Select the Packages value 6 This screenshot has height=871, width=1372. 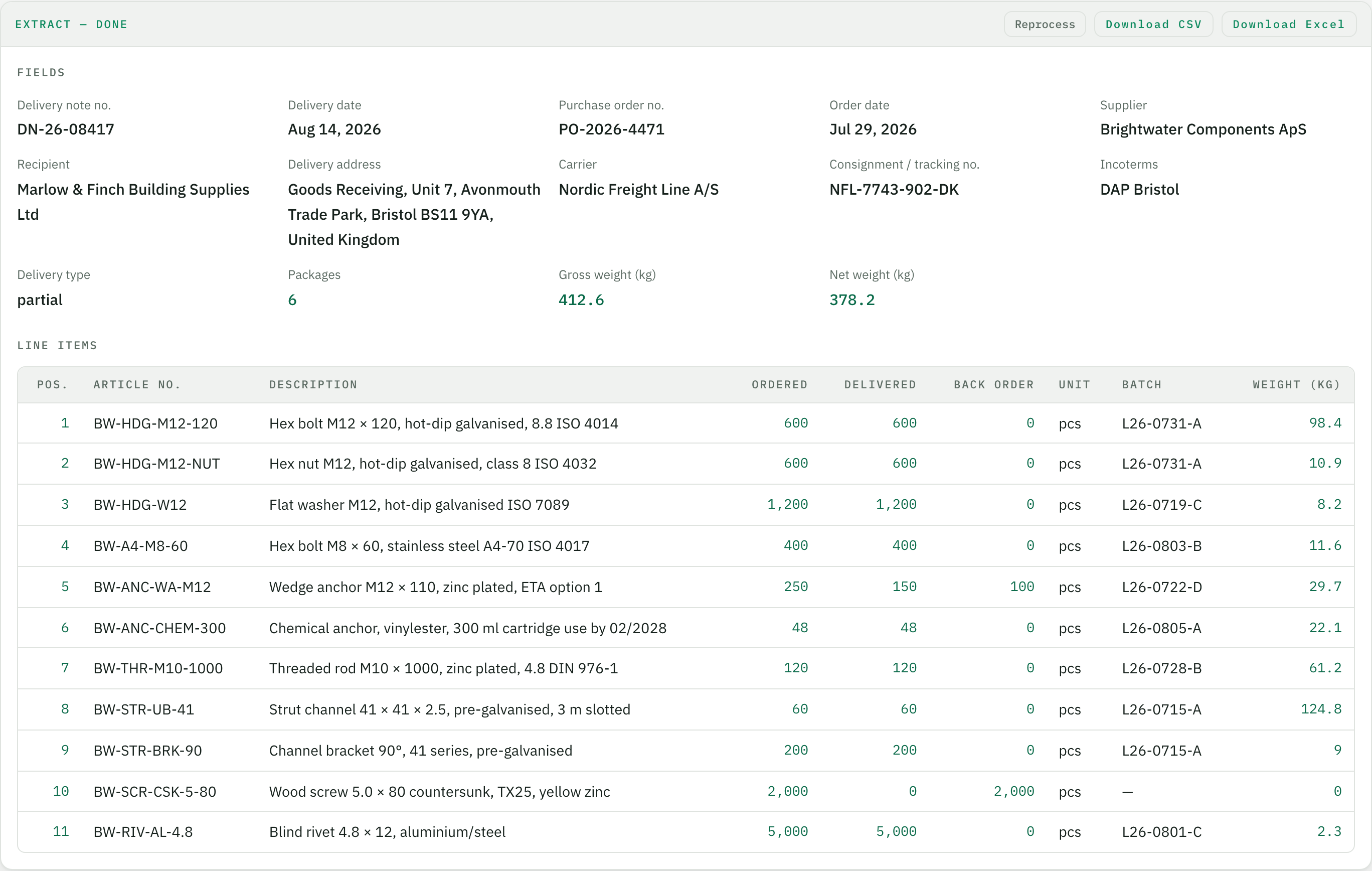(x=292, y=300)
